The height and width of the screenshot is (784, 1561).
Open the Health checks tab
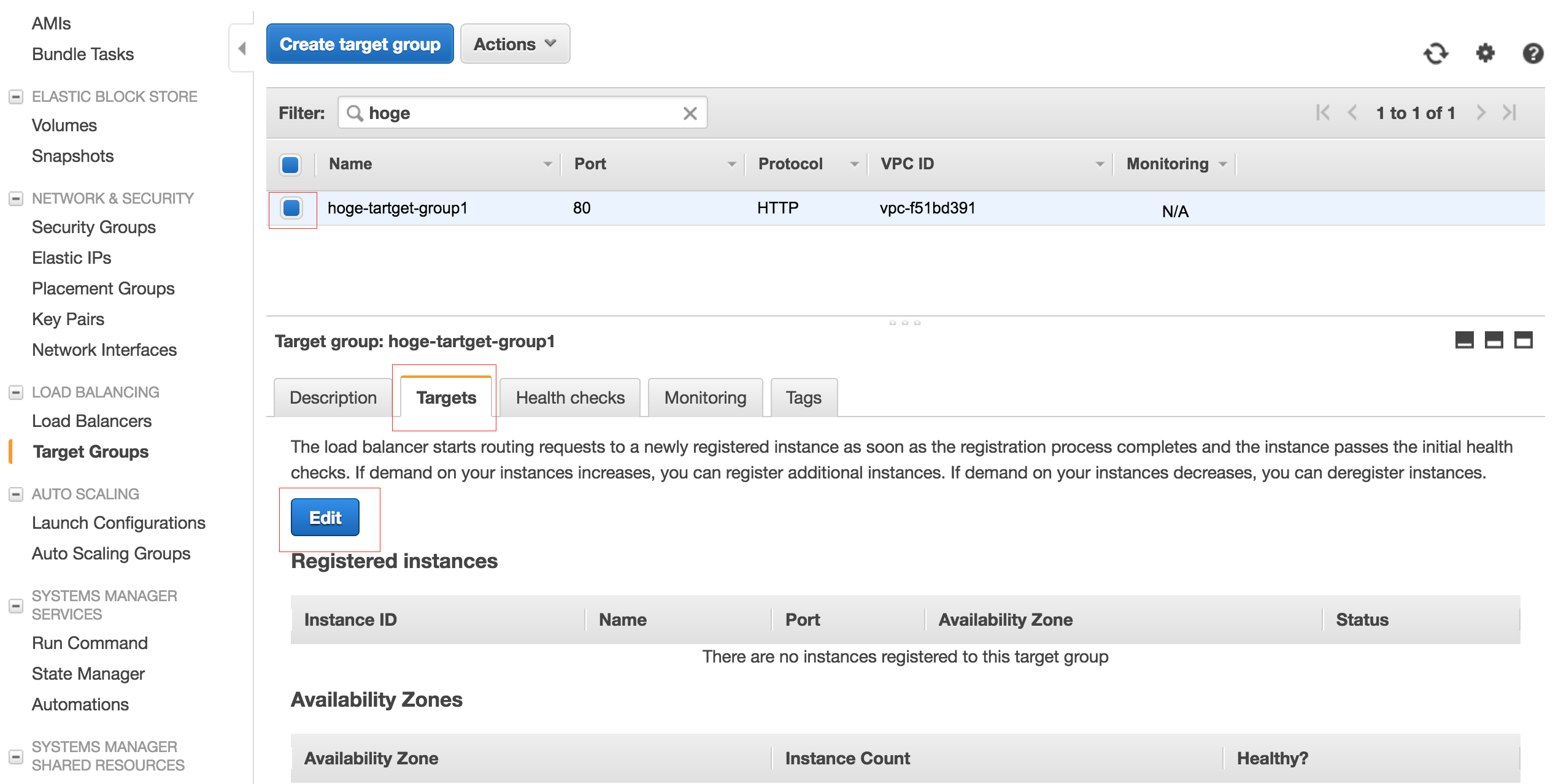click(x=570, y=398)
